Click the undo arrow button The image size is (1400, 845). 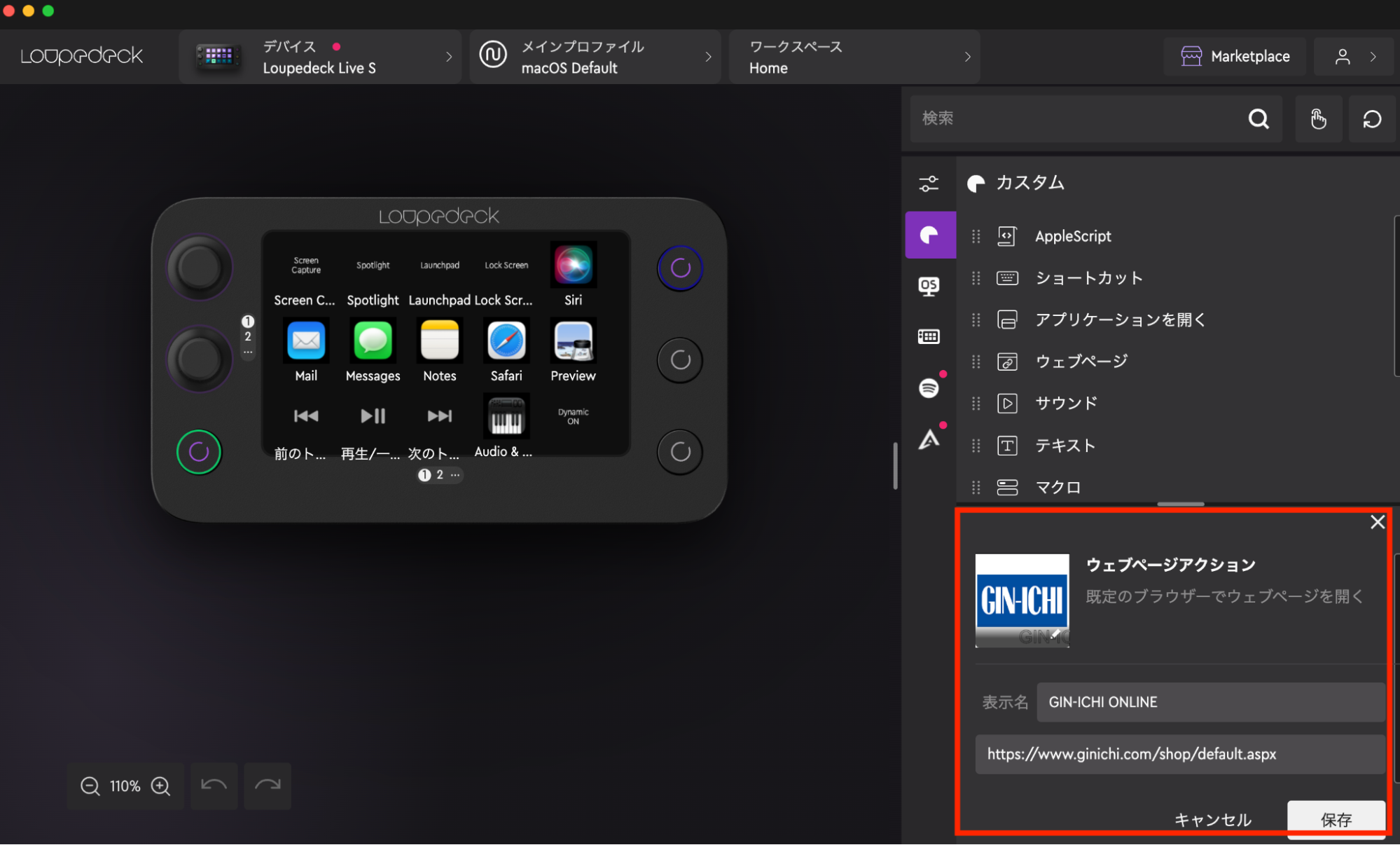click(214, 786)
